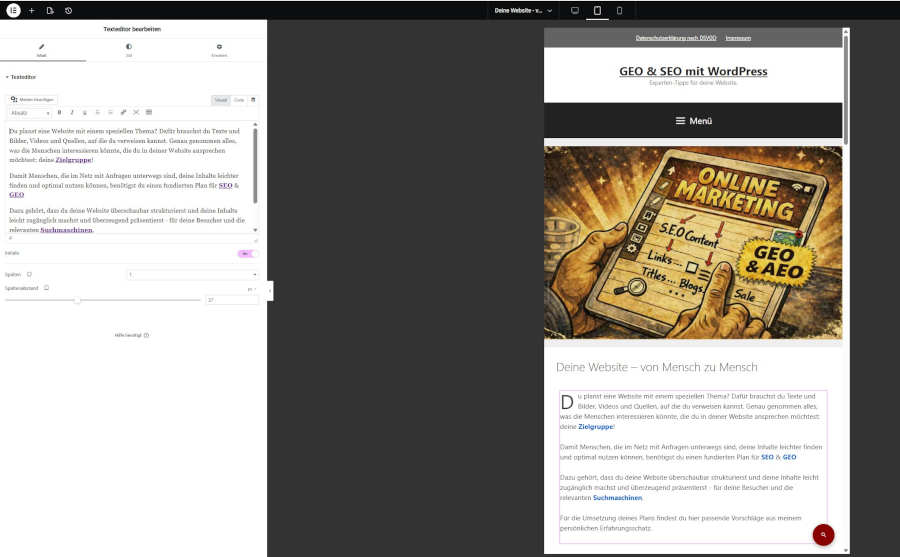
Task: Open the Spalten columns dropdown
Action: 192,274
